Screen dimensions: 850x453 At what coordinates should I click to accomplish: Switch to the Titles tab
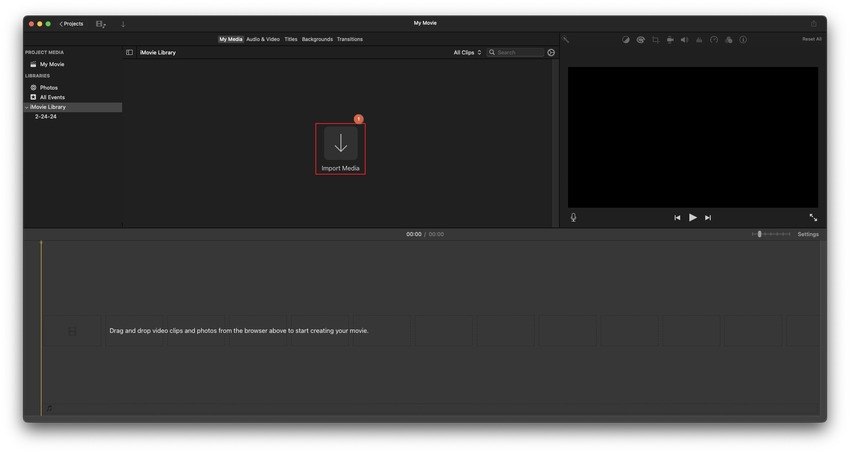point(290,39)
